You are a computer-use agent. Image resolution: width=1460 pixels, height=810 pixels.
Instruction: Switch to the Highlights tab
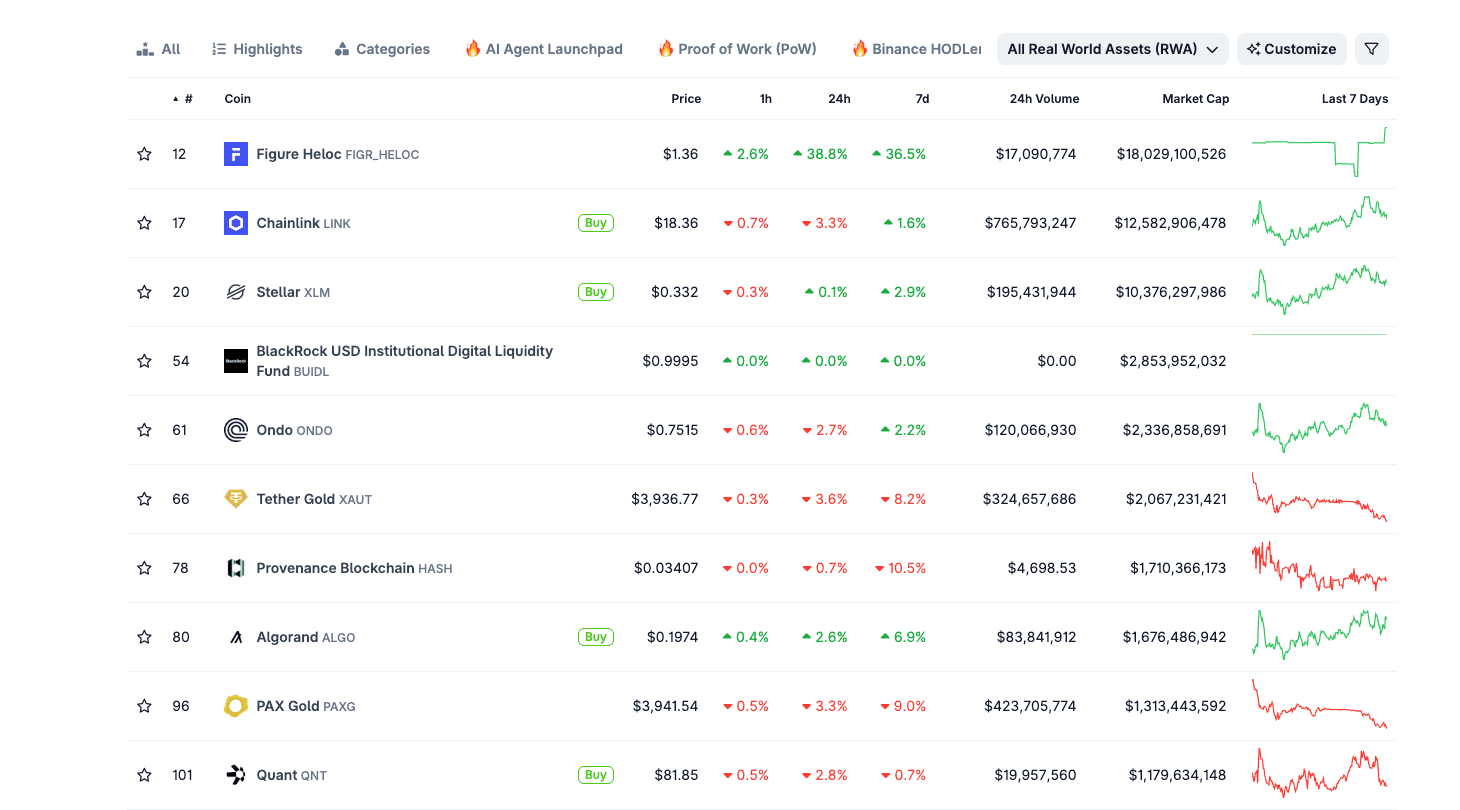click(x=257, y=49)
